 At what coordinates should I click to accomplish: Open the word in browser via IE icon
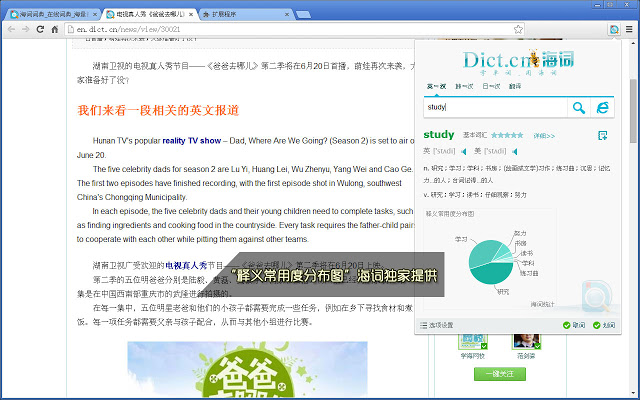pos(602,108)
